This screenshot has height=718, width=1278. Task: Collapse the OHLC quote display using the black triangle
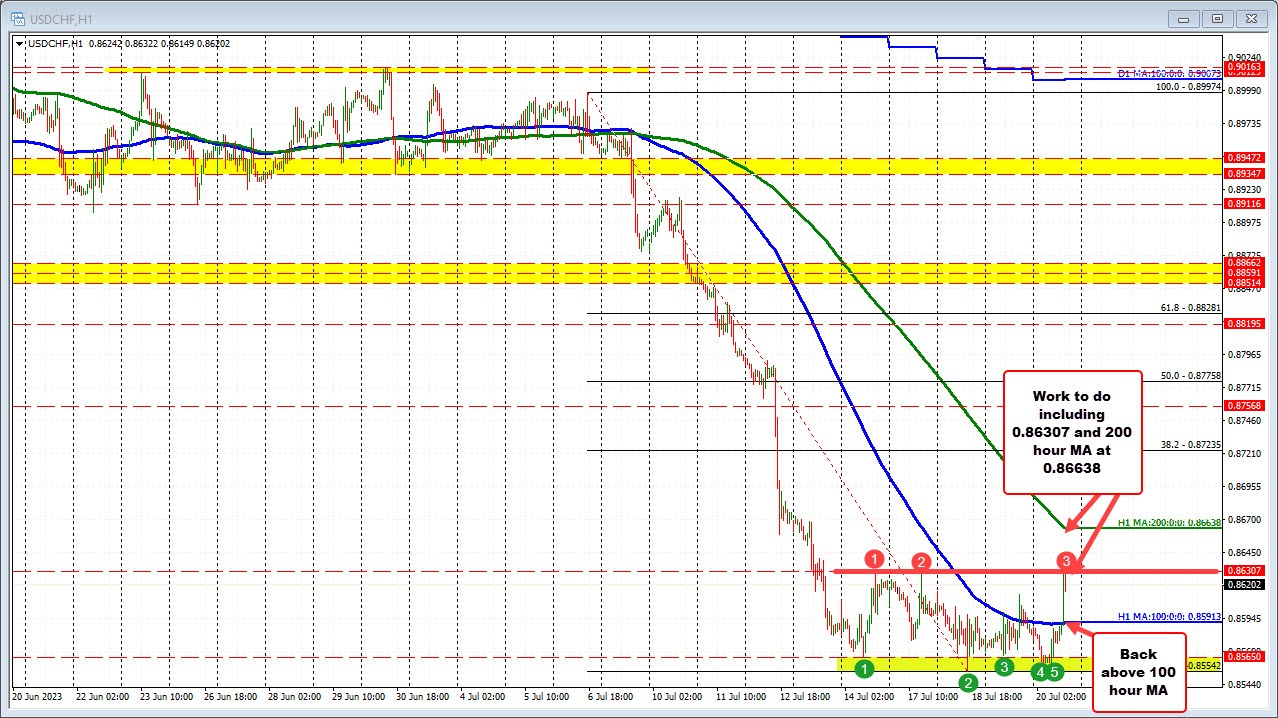point(19,44)
